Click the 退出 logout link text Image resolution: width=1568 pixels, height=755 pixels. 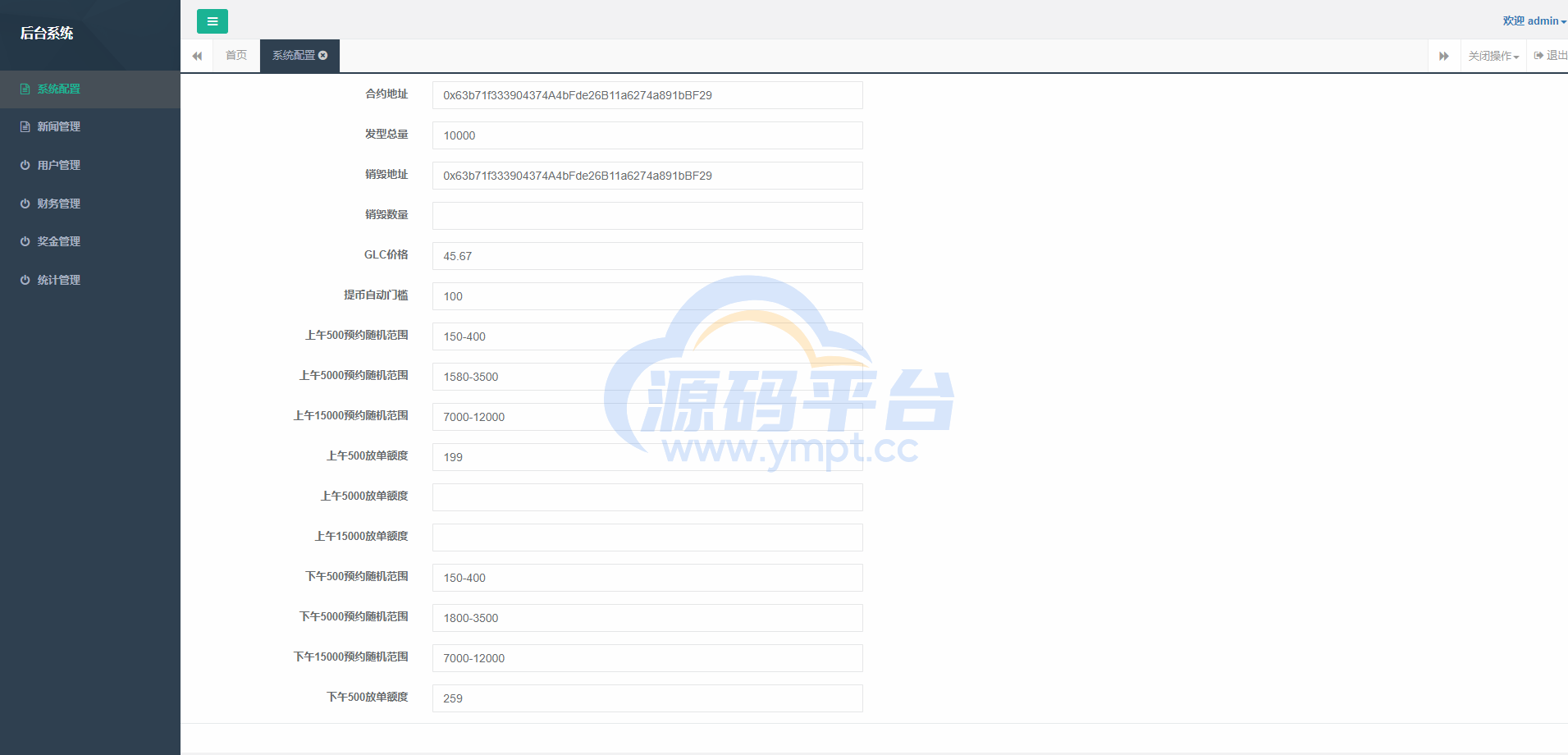1557,55
